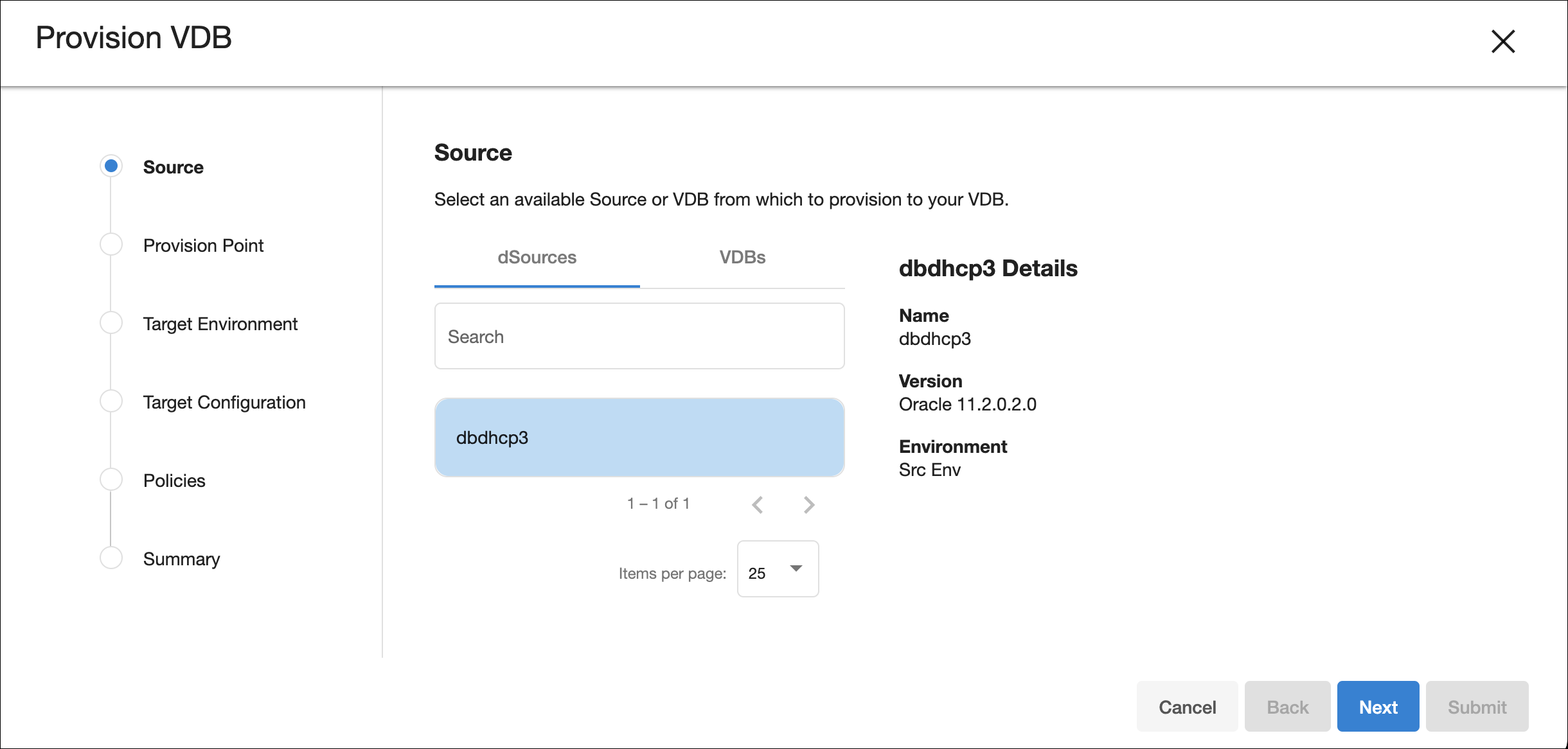Select the Provision Point step circle
The image size is (1568, 749).
point(111,245)
